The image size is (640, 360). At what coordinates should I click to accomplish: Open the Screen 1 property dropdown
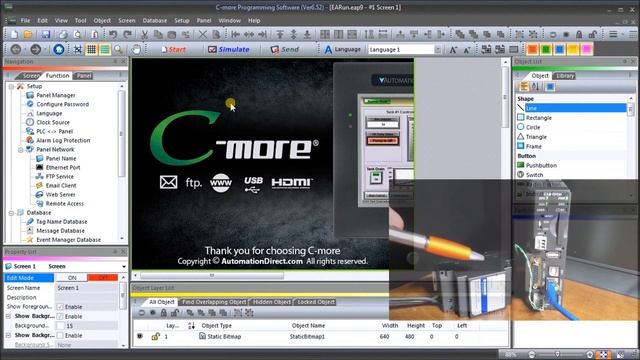pyautogui.click(x=124, y=267)
